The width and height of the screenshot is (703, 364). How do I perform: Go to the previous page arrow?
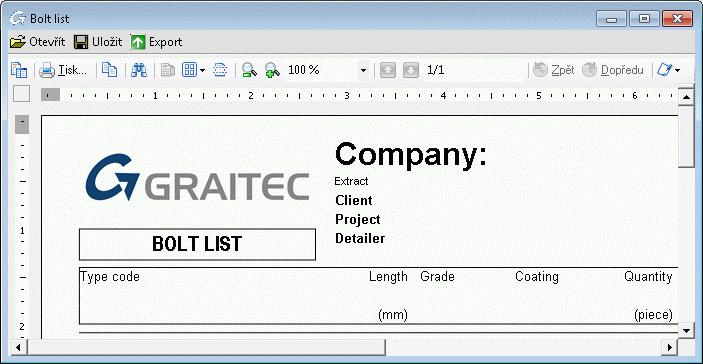388,70
